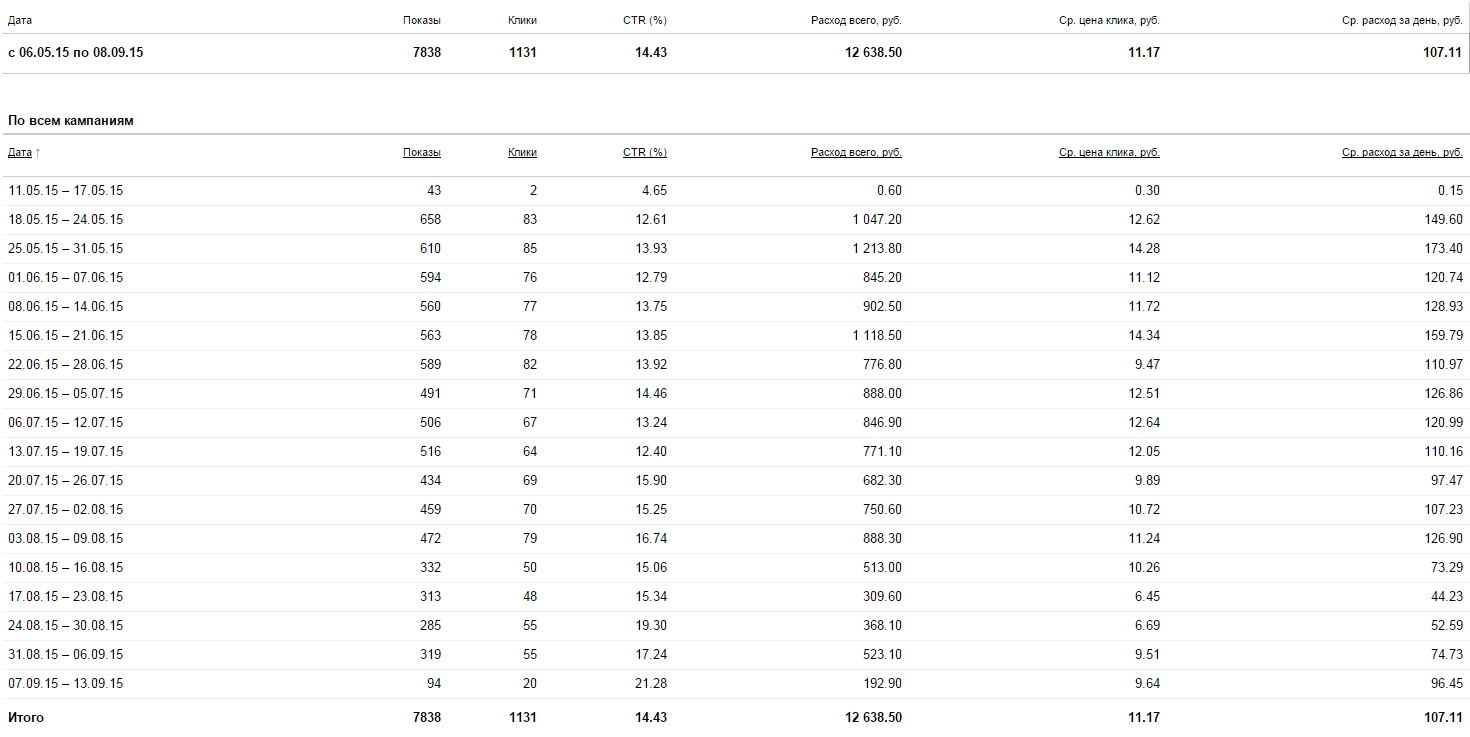Click the 21.28 CTR value
Image resolution: width=1470 pixels, height=737 pixels.
[x=651, y=683]
